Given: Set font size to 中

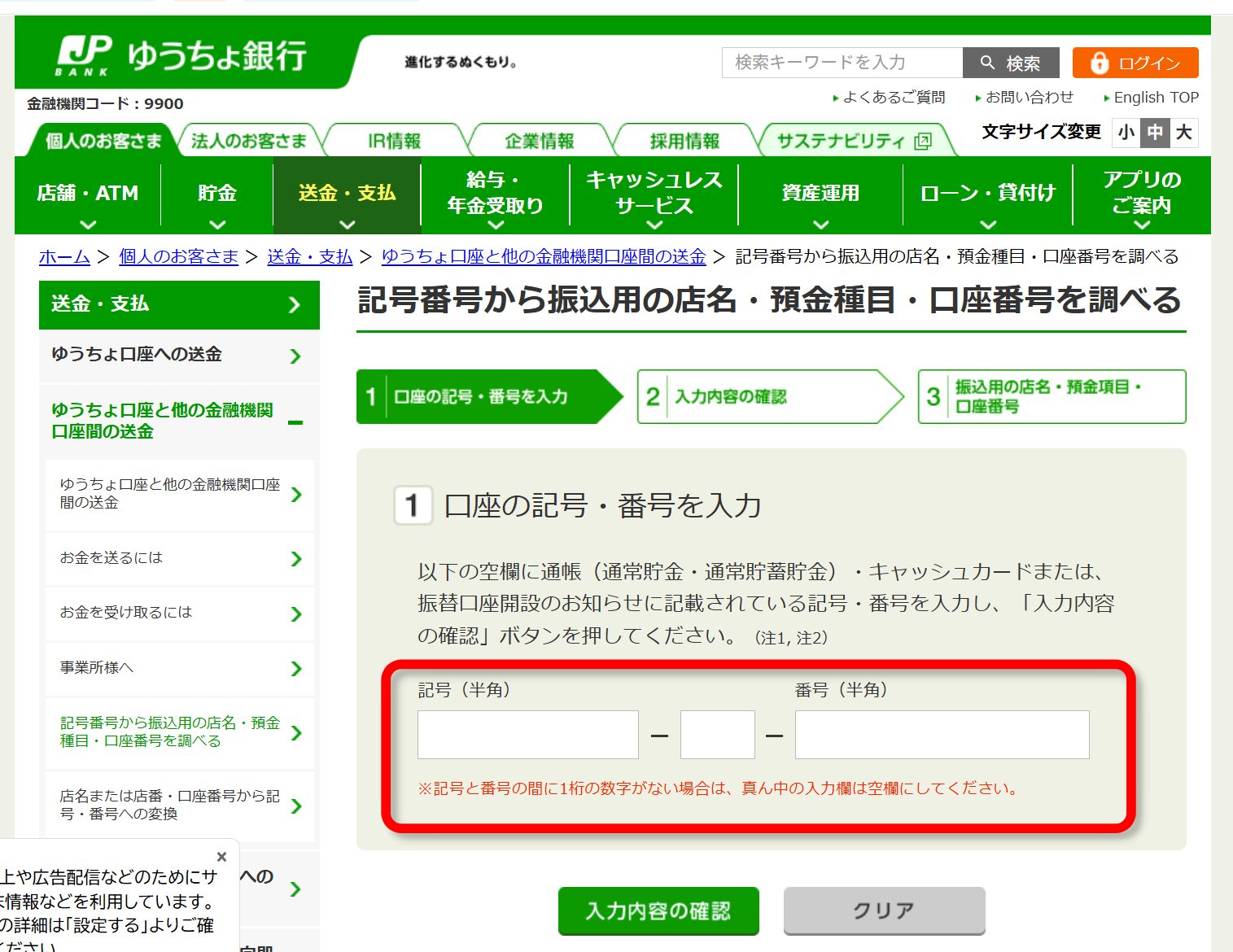Looking at the screenshot, I should 1155,133.
